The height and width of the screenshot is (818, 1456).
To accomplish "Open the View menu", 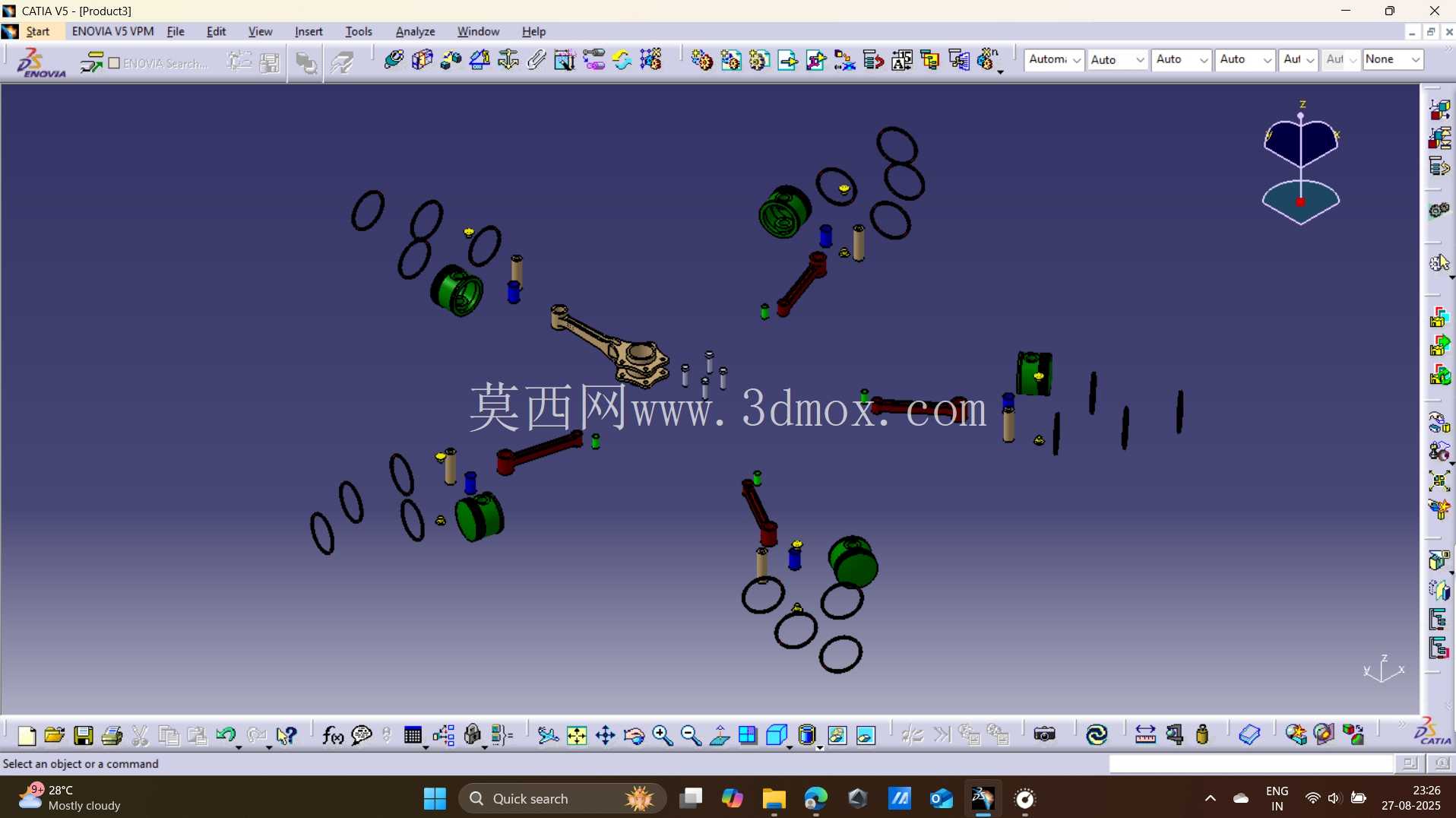I will coord(260,31).
